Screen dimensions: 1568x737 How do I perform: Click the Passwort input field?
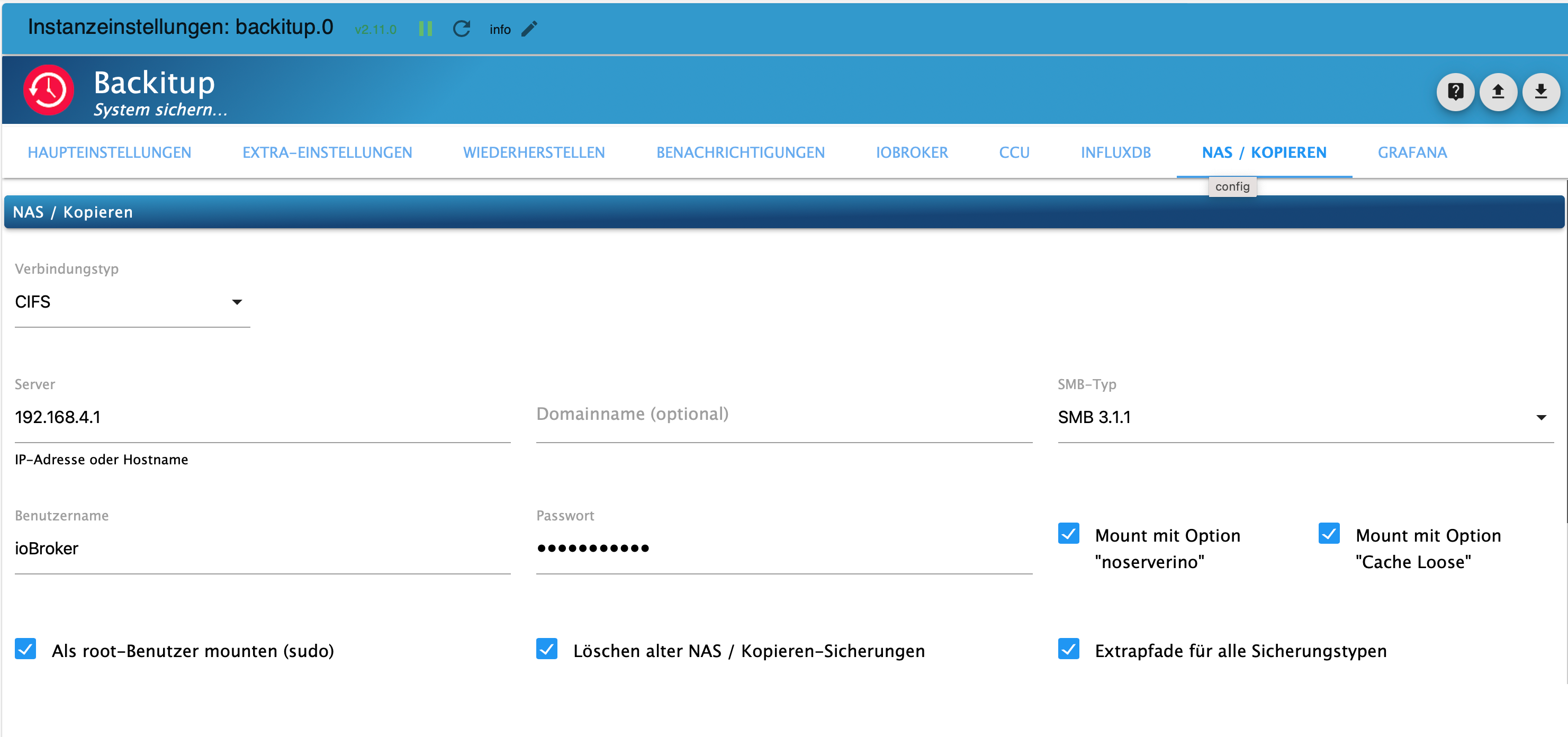pyautogui.click(x=783, y=549)
